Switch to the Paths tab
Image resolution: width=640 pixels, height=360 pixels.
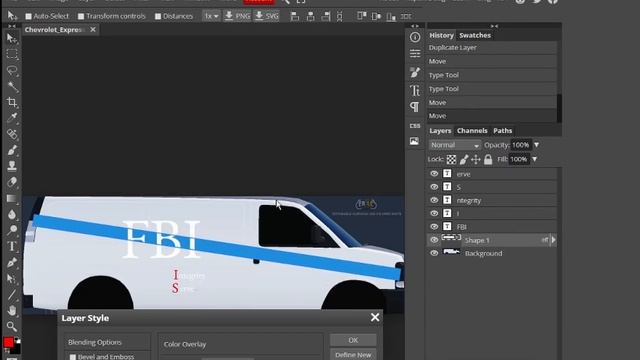502,131
